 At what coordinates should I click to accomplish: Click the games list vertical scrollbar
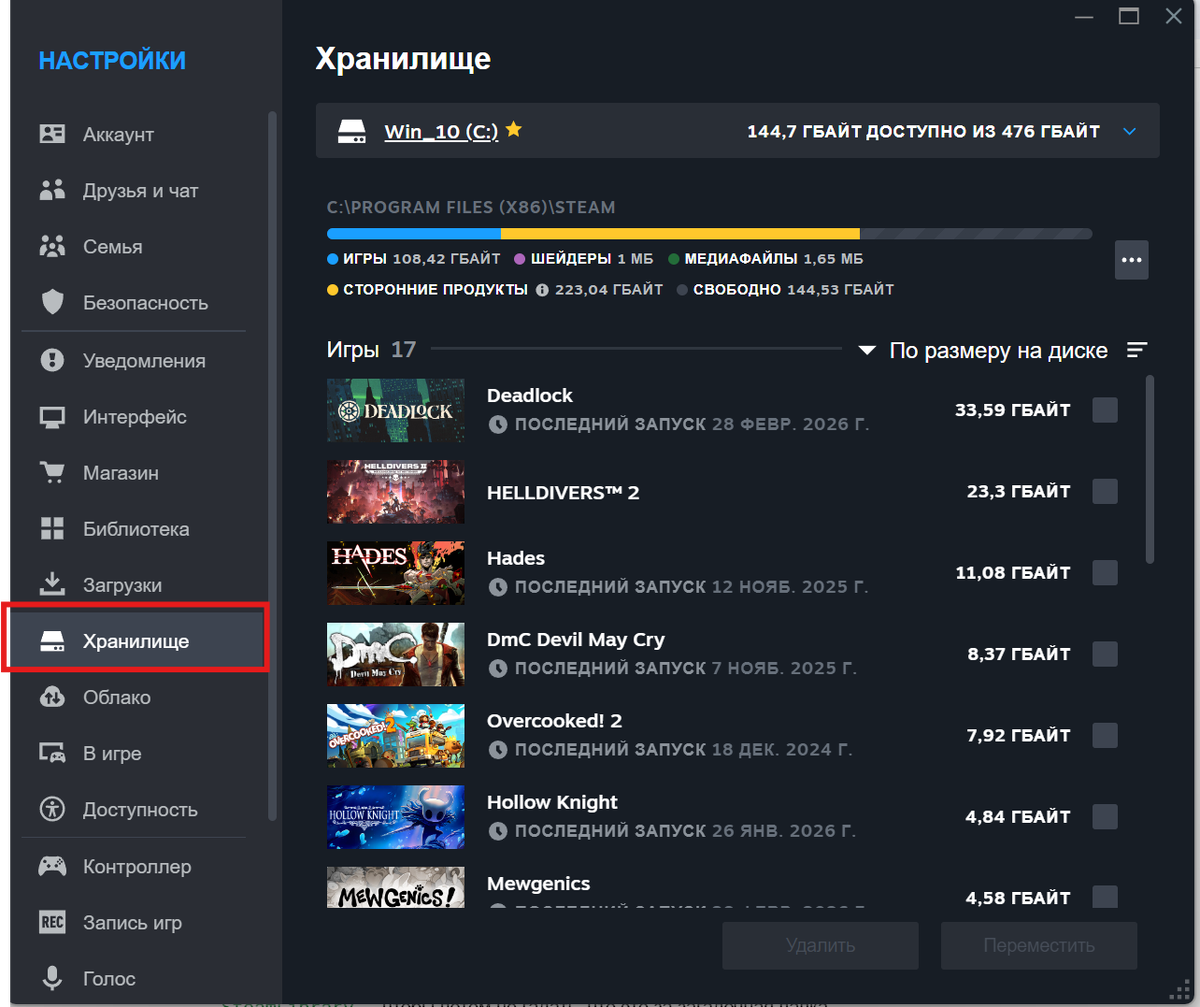pos(1150,470)
